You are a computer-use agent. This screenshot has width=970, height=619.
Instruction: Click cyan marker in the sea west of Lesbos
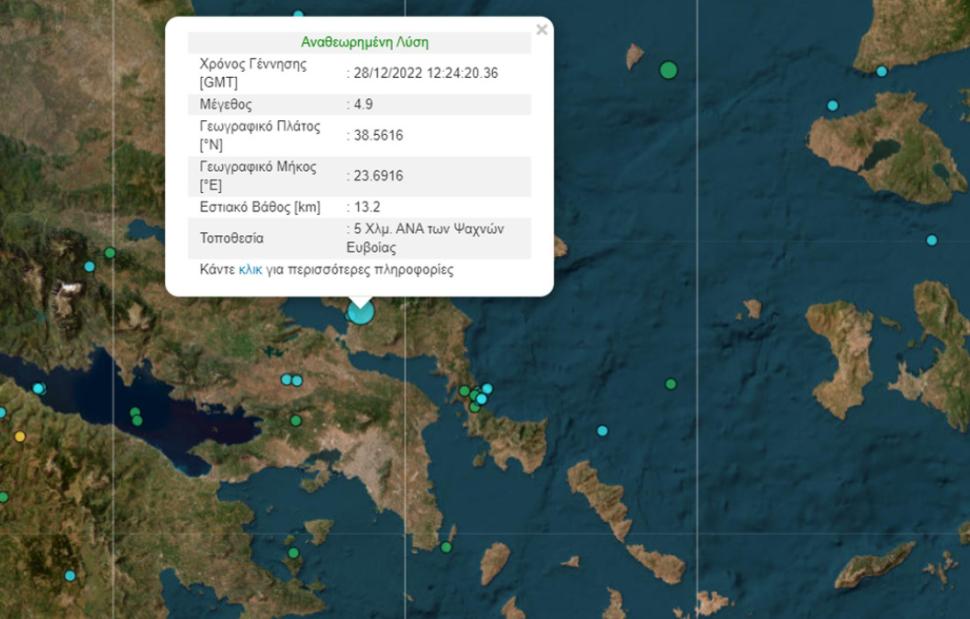[x=832, y=106]
